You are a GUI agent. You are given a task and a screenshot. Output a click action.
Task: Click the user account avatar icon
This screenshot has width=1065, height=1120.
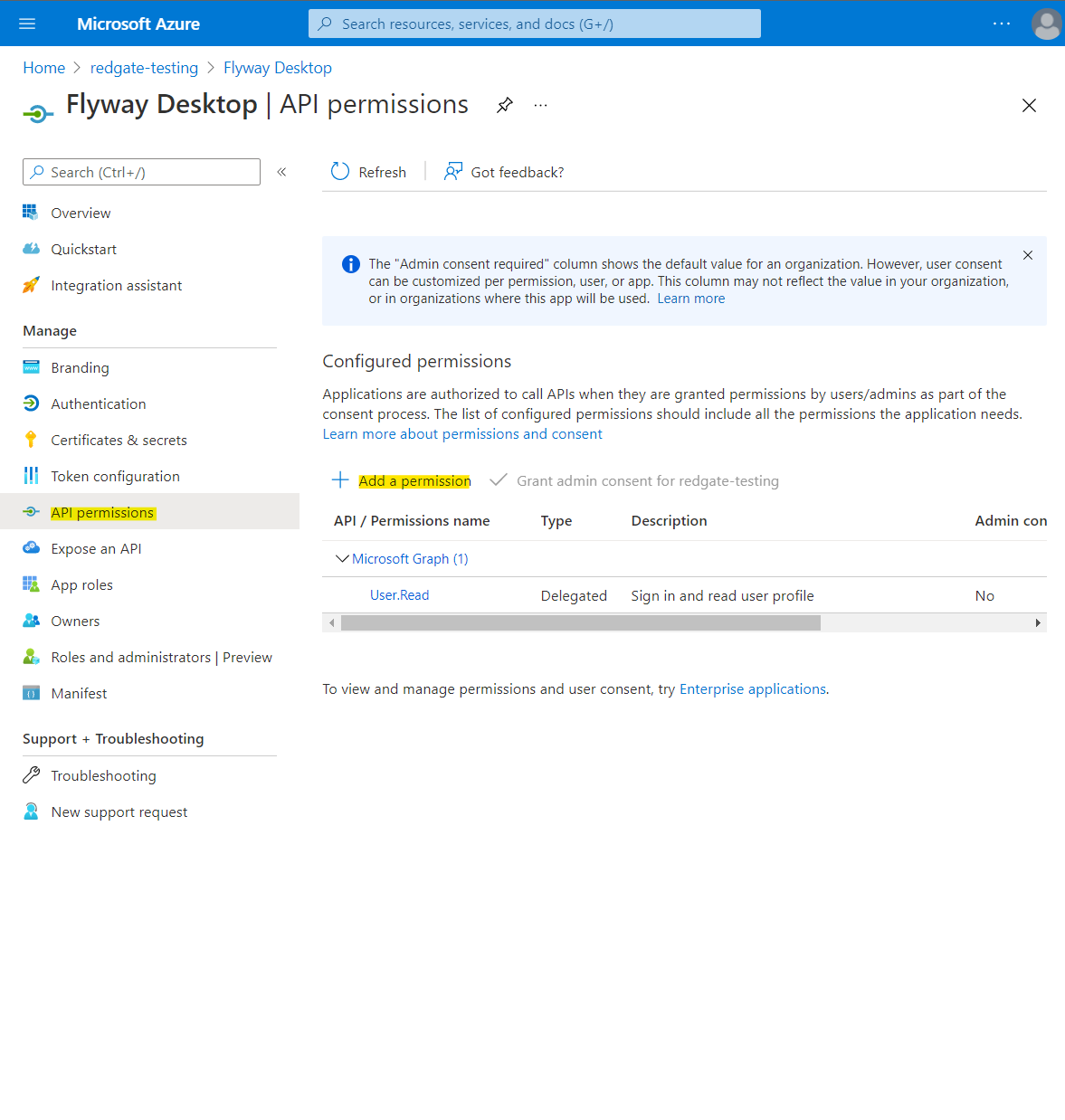pyautogui.click(x=1046, y=24)
